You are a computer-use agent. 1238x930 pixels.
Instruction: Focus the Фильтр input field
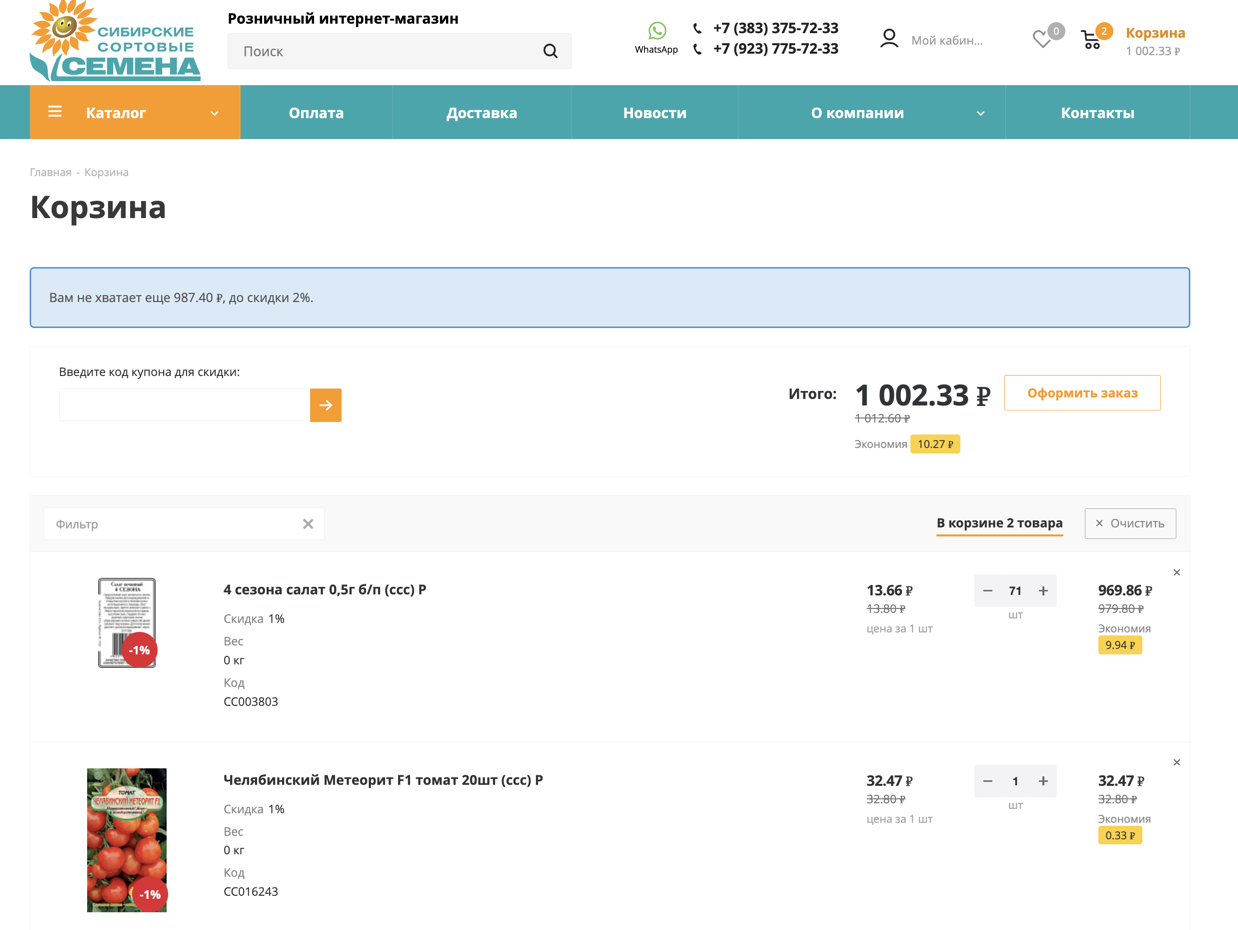point(172,524)
